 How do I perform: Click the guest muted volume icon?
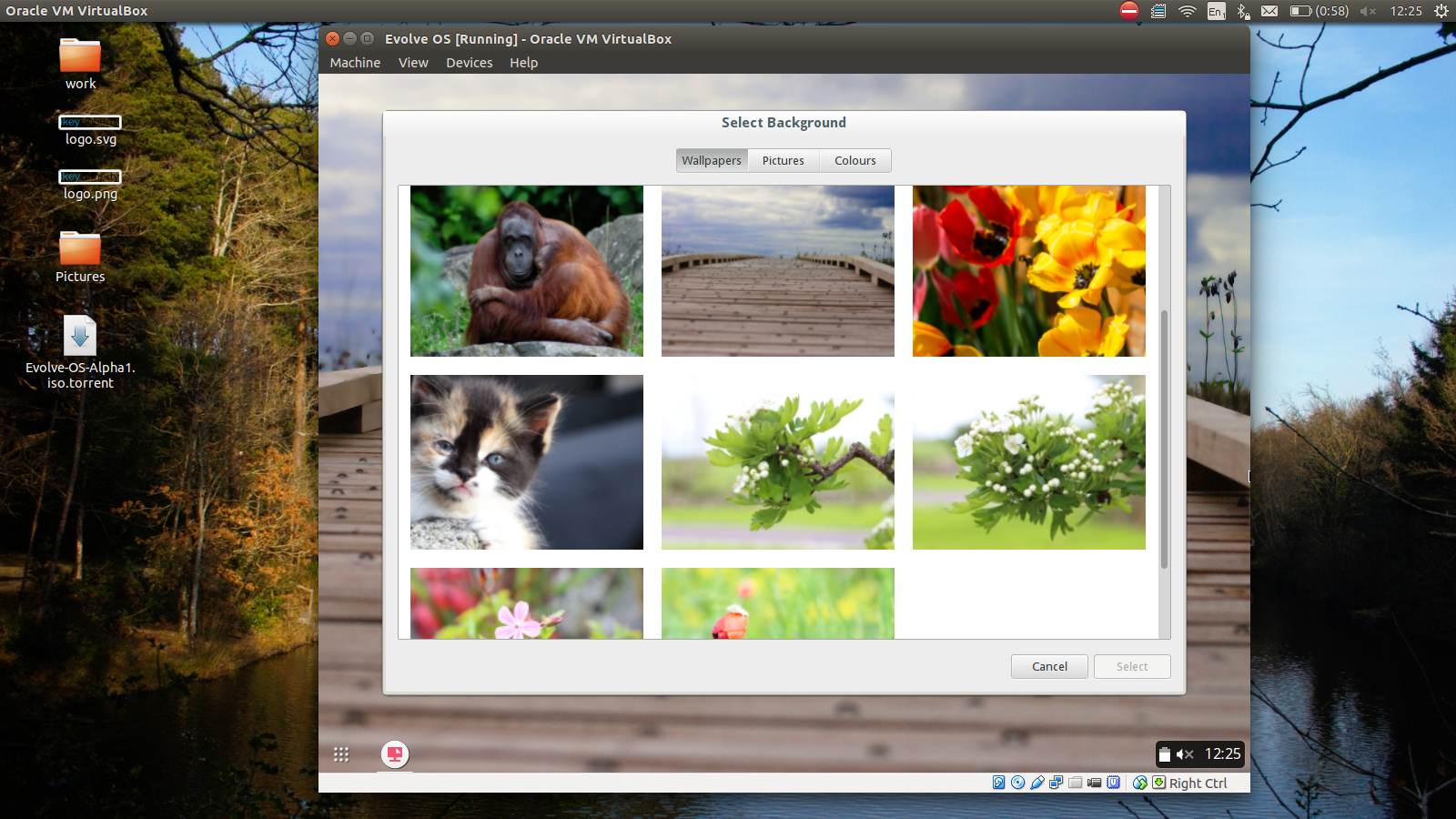click(x=1185, y=754)
